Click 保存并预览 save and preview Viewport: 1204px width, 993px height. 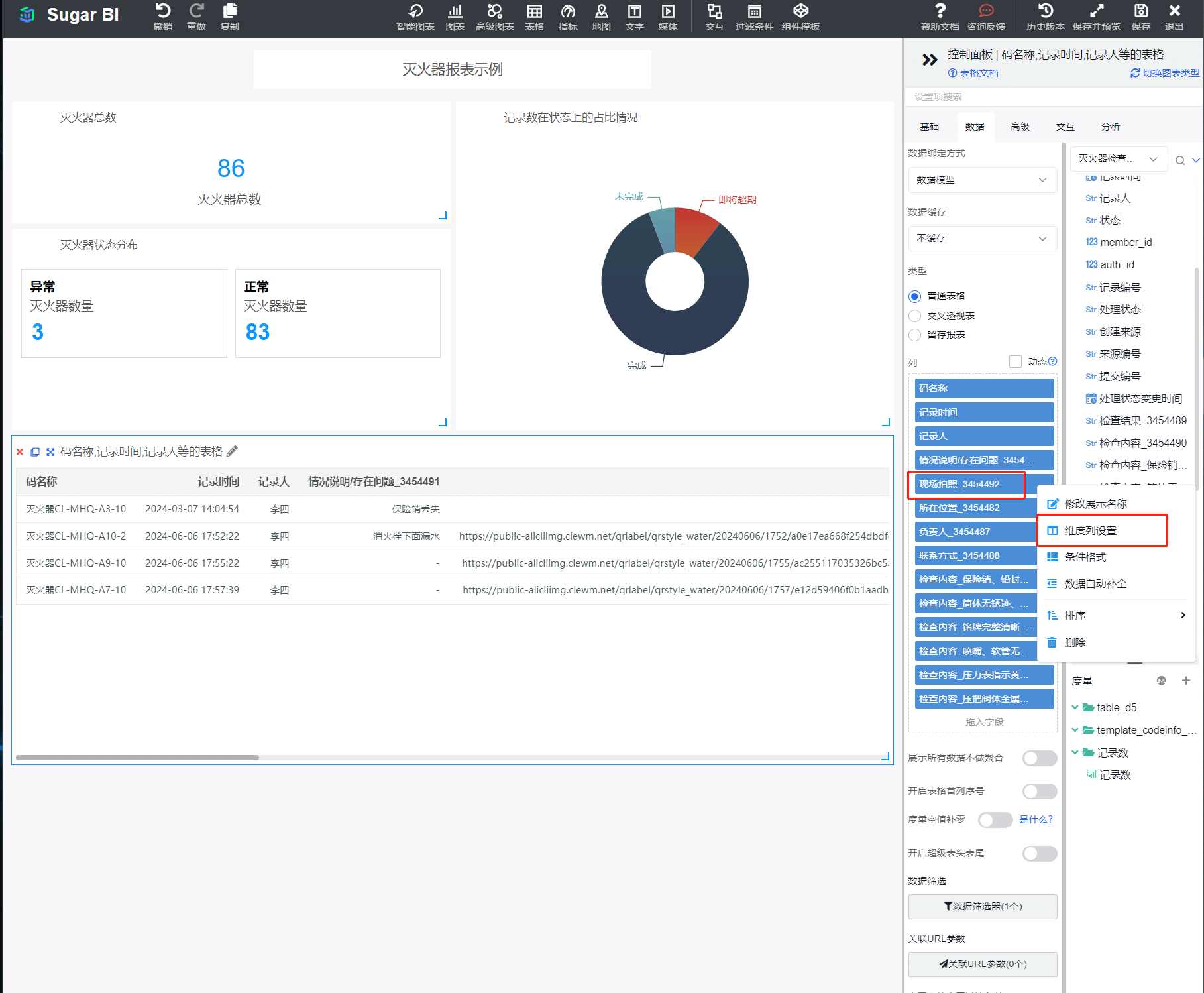click(1097, 17)
